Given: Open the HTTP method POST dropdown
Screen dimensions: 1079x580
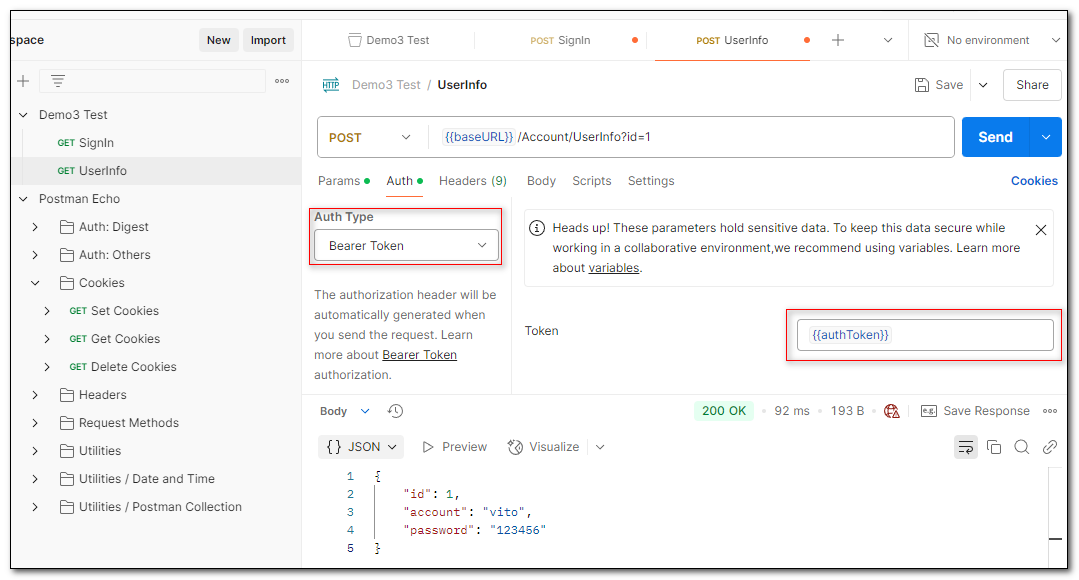Looking at the screenshot, I should pyautogui.click(x=370, y=138).
